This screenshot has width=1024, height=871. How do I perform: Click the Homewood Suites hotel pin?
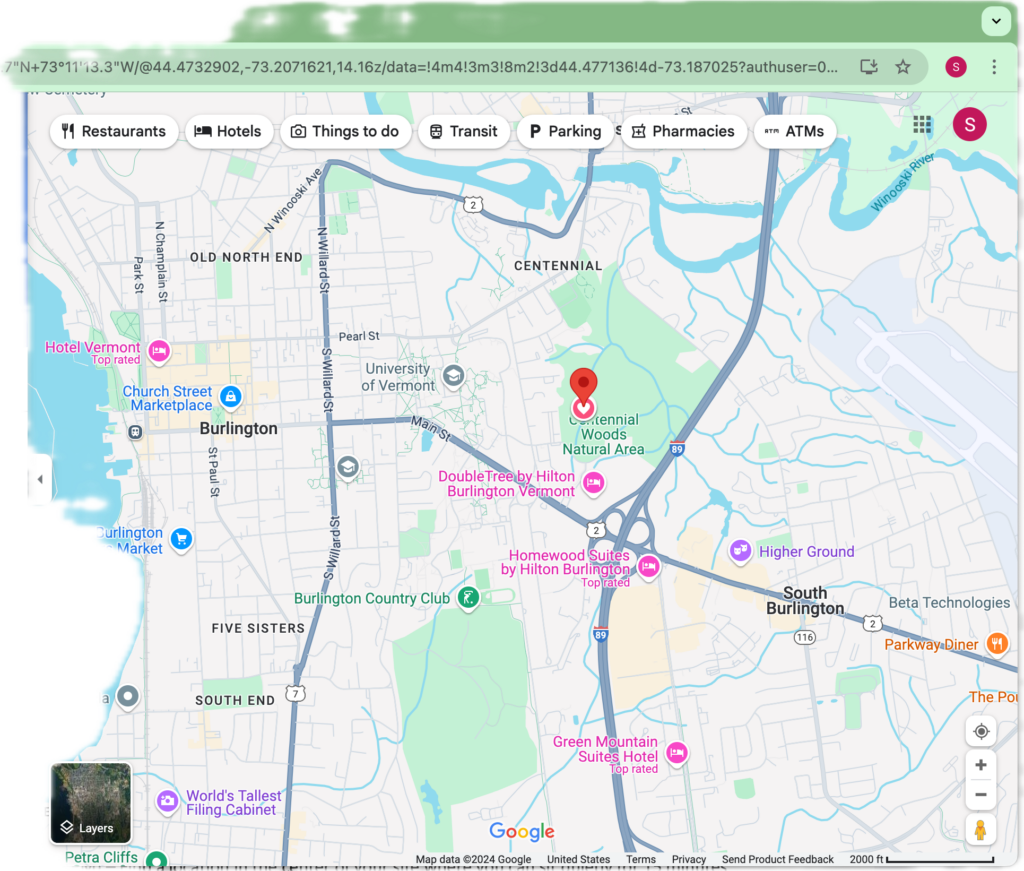click(648, 567)
